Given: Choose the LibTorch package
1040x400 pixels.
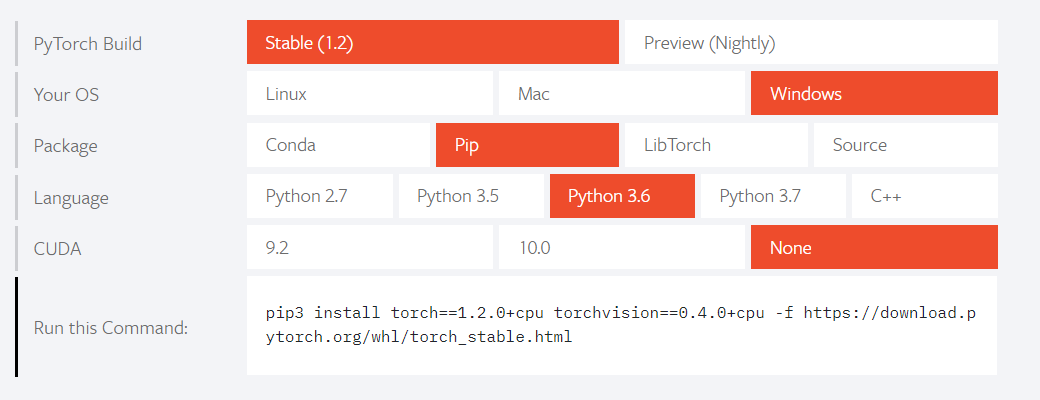Looking at the screenshot, I should [x=716, y=145].
